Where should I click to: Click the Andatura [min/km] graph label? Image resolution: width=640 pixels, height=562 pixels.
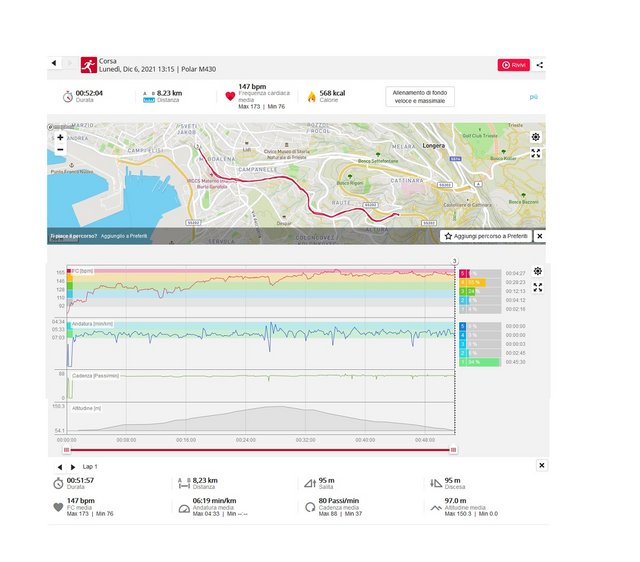coord(92,324)
